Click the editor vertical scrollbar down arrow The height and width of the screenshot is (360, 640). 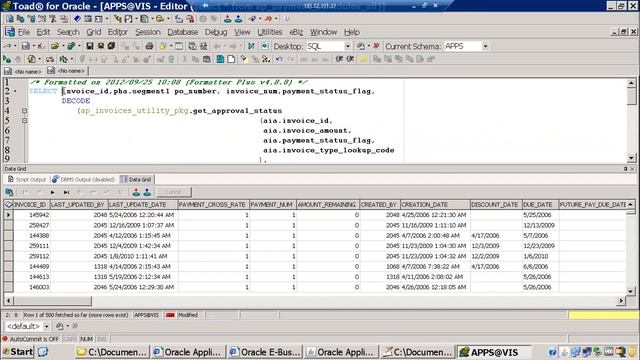click(631, 158)
